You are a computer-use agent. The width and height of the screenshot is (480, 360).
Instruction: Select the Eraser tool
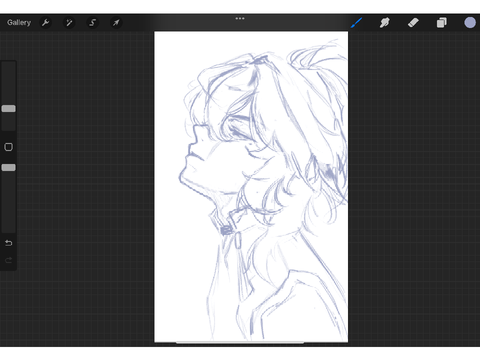tap(413, 23)
